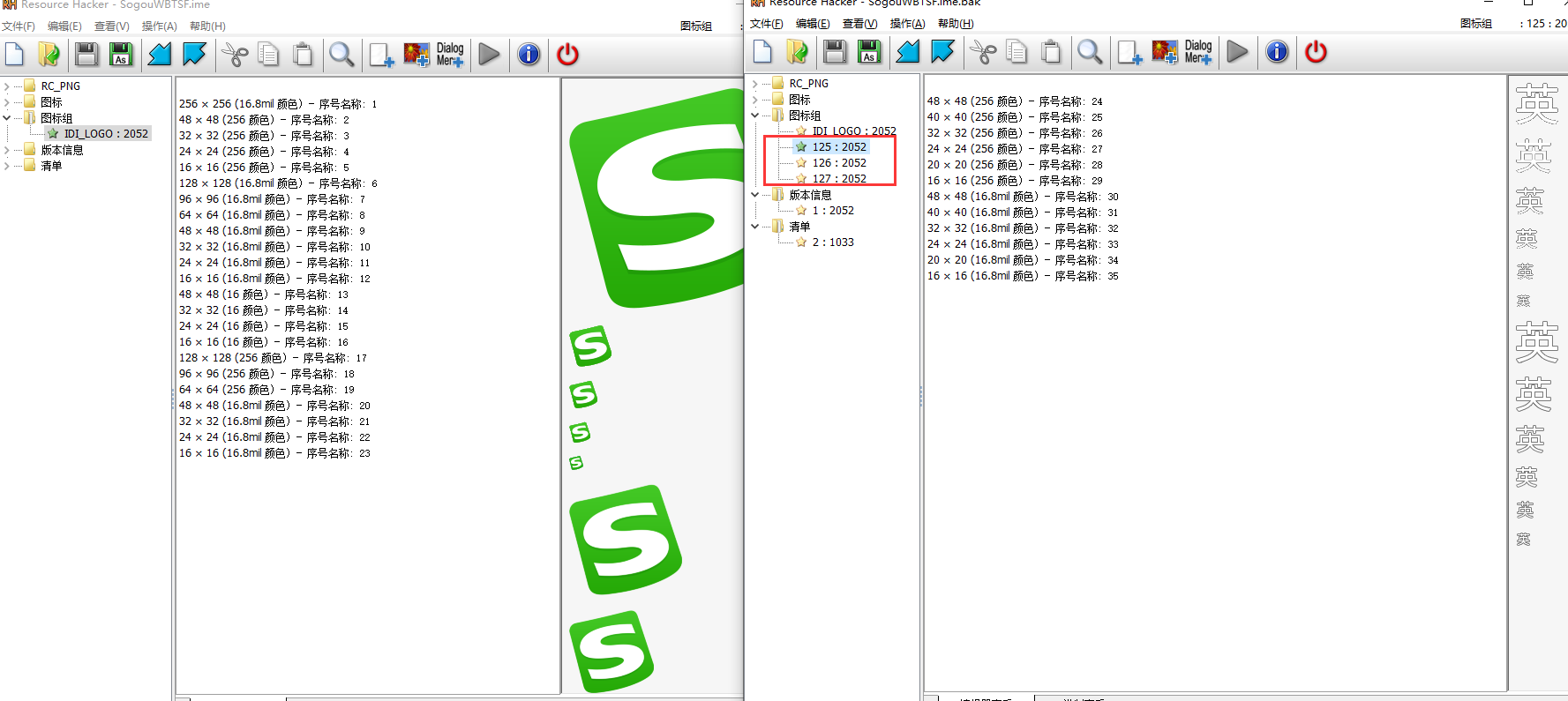
Task: Click Compile Script icon in right window
Action: [x=908, y=52]
